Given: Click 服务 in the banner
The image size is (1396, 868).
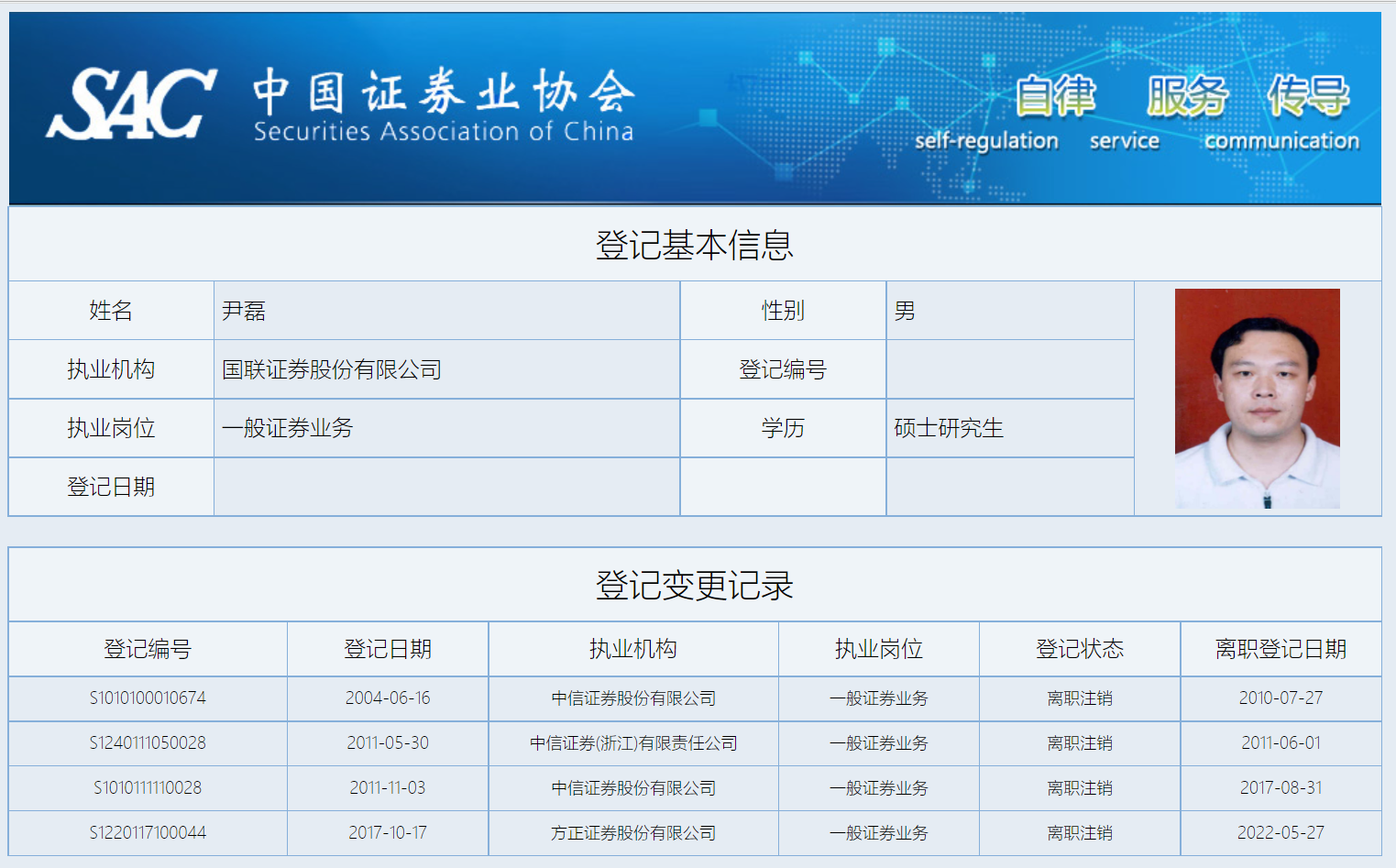Looking at the screenshot, I should click(1187, 95).
